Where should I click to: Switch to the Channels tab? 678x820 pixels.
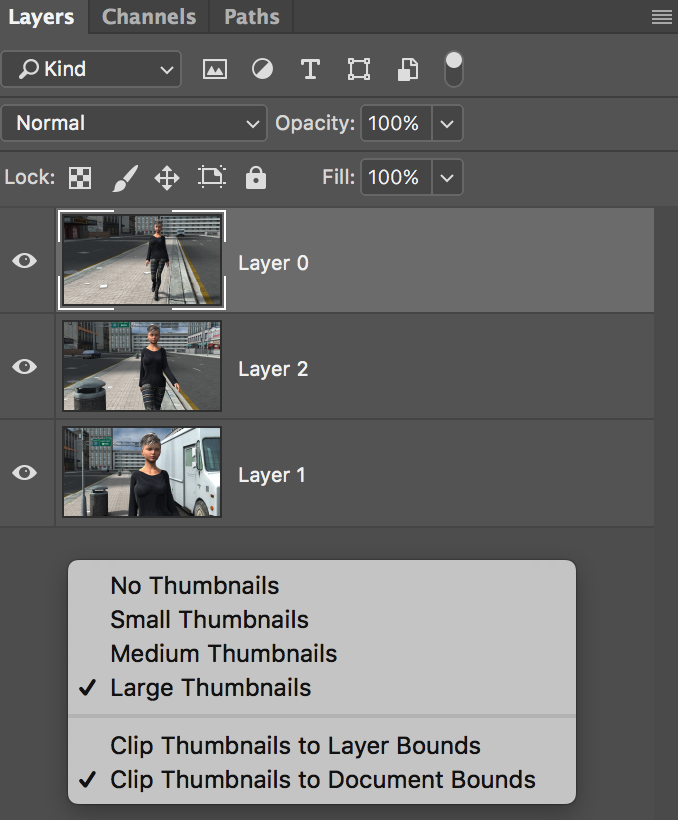148,16
